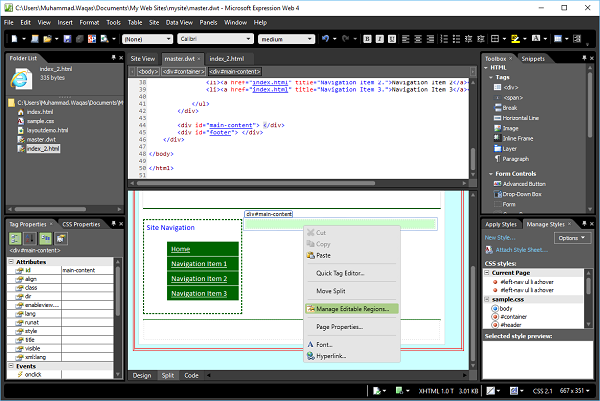600x401 pixels.
Task: Select the Image tag in Toolbox
Action: 509,128
